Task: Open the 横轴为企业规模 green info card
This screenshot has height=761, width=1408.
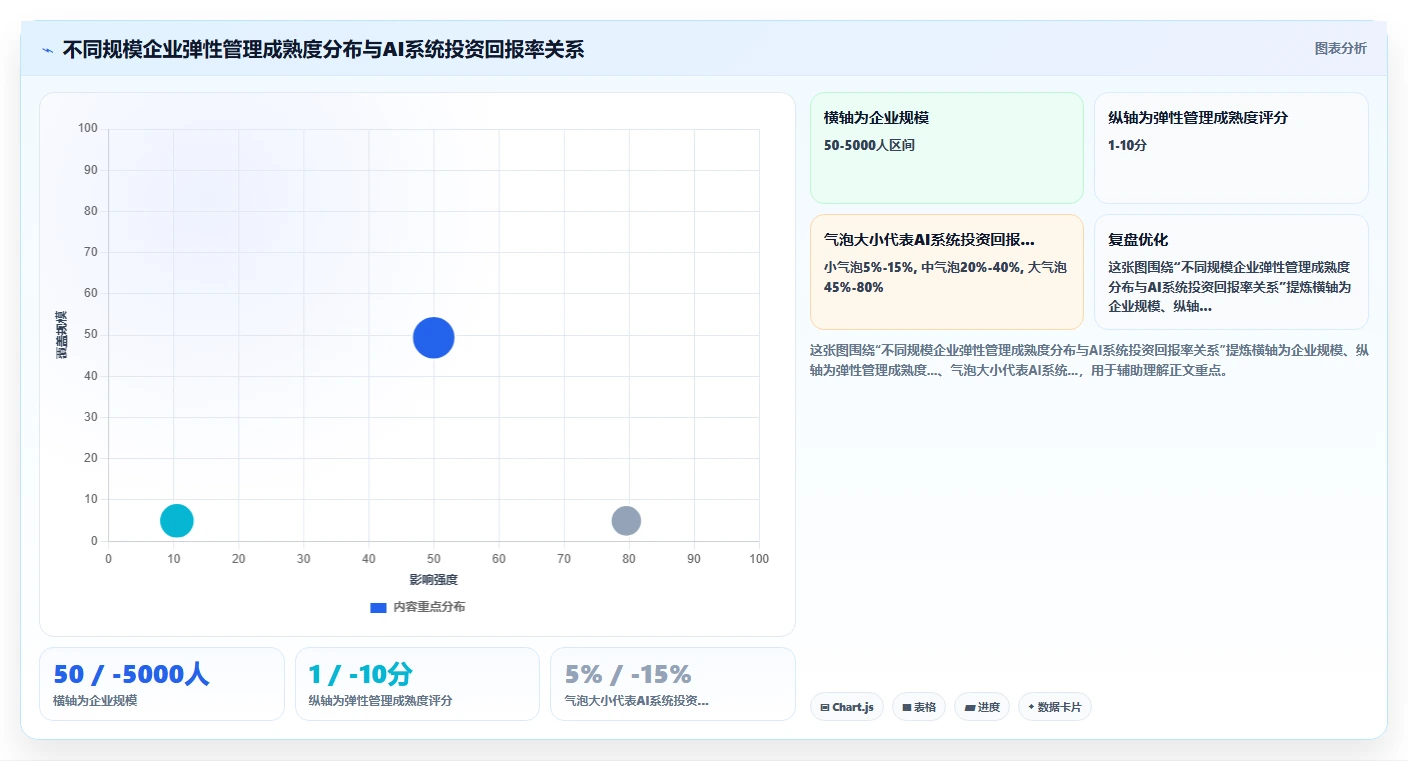Action: (946, 148)
